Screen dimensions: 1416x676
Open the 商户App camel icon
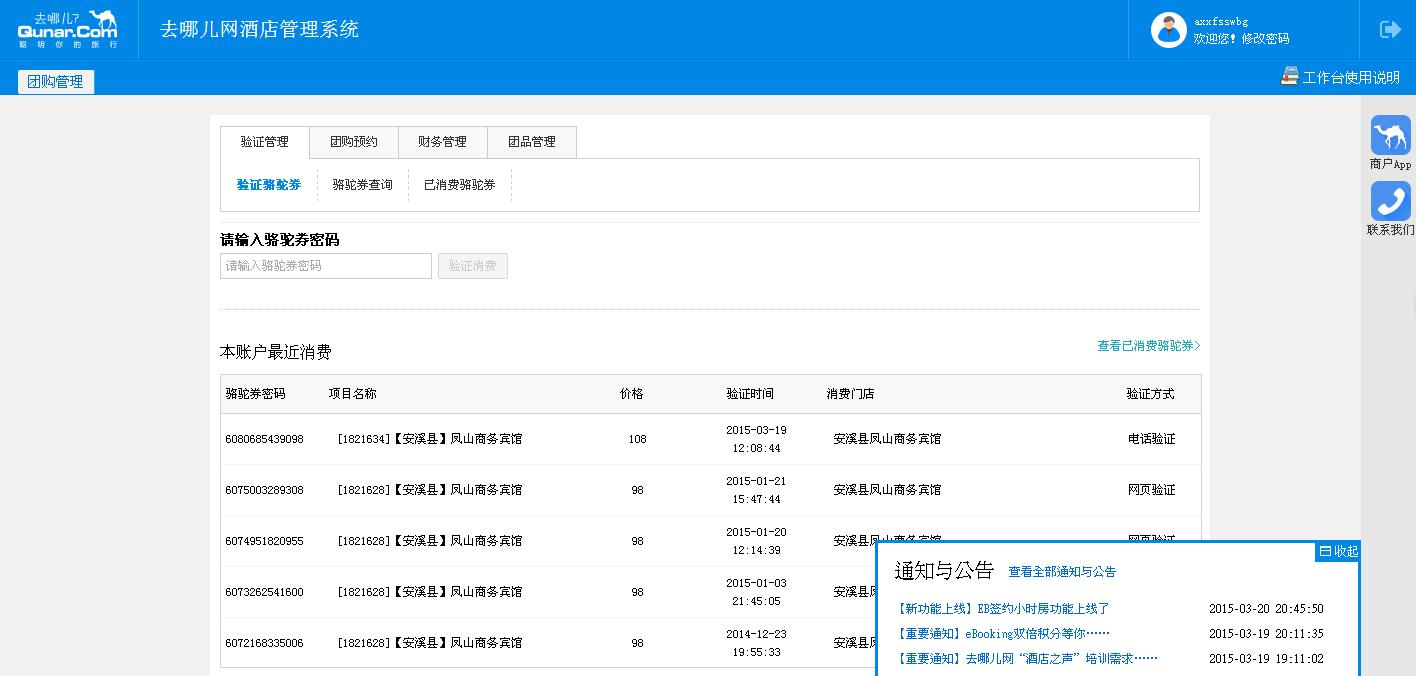tap(1390, 135)
